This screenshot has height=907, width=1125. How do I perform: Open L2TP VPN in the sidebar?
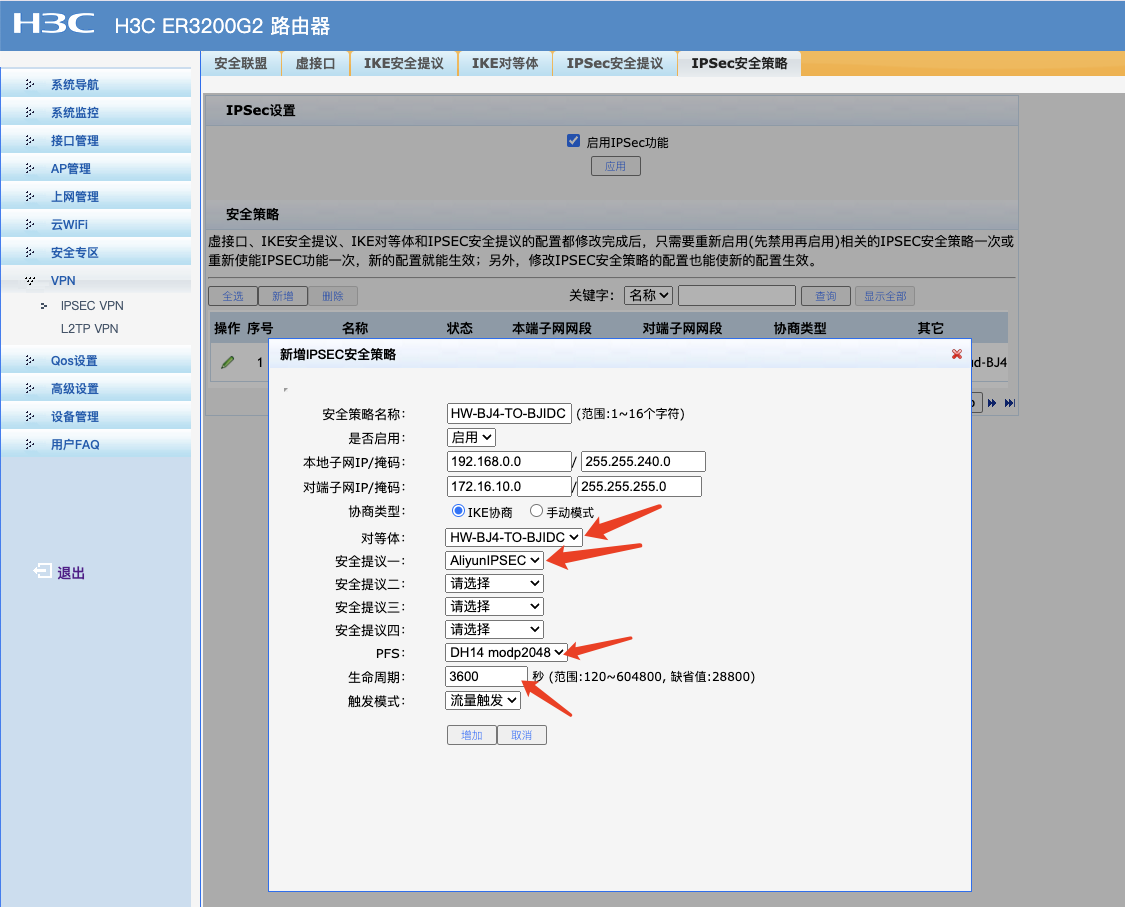(x=89, y=329)
